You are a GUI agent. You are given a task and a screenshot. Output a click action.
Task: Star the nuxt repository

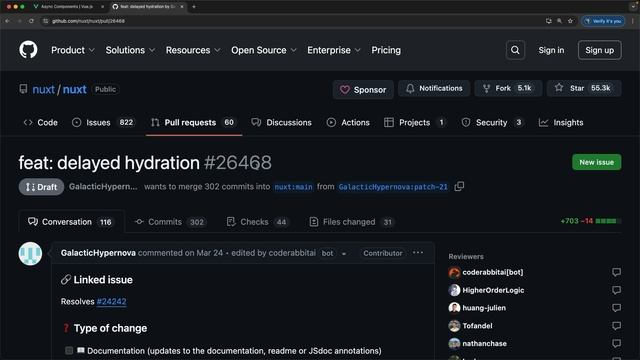point(584,88)
